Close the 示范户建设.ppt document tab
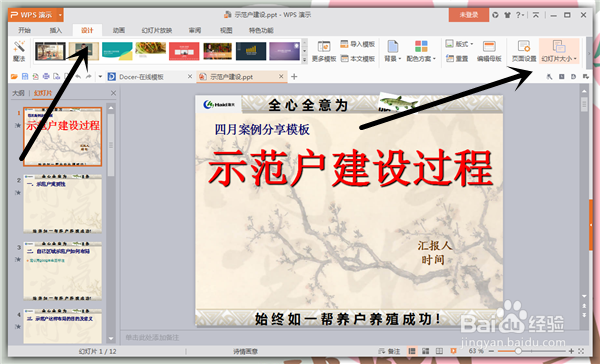600x364 pixels. 281,77
